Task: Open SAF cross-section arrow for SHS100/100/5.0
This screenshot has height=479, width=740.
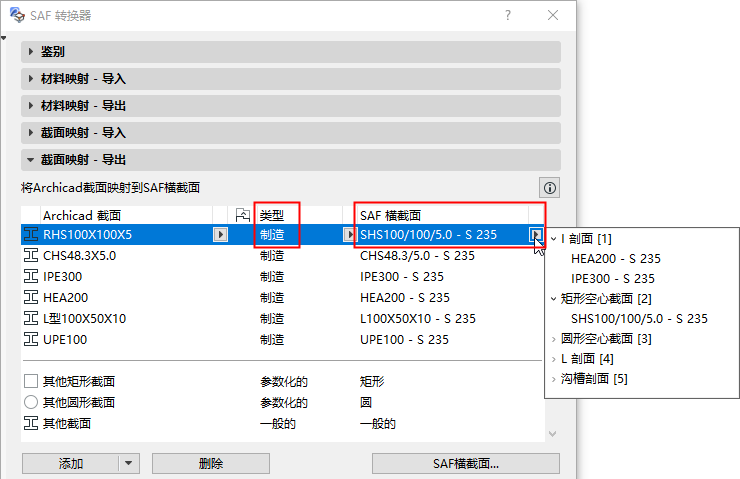Action: pos(536,235)
